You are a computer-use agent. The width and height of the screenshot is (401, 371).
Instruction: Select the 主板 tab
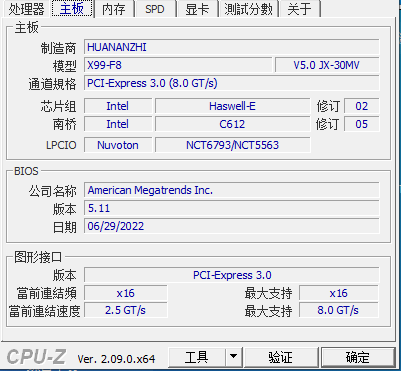[72, 9]
